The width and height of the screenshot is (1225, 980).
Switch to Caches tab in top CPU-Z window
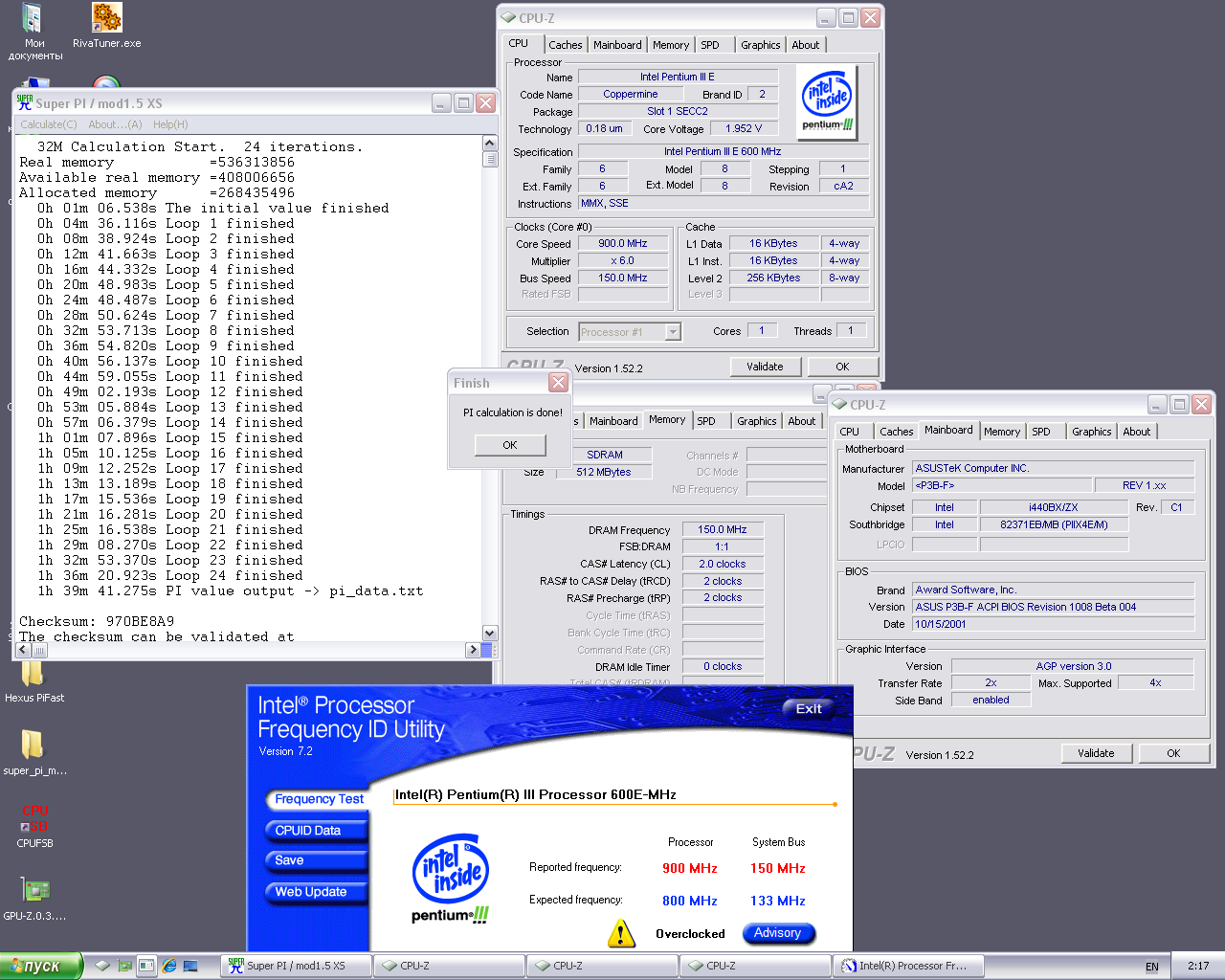click(565, 45)
